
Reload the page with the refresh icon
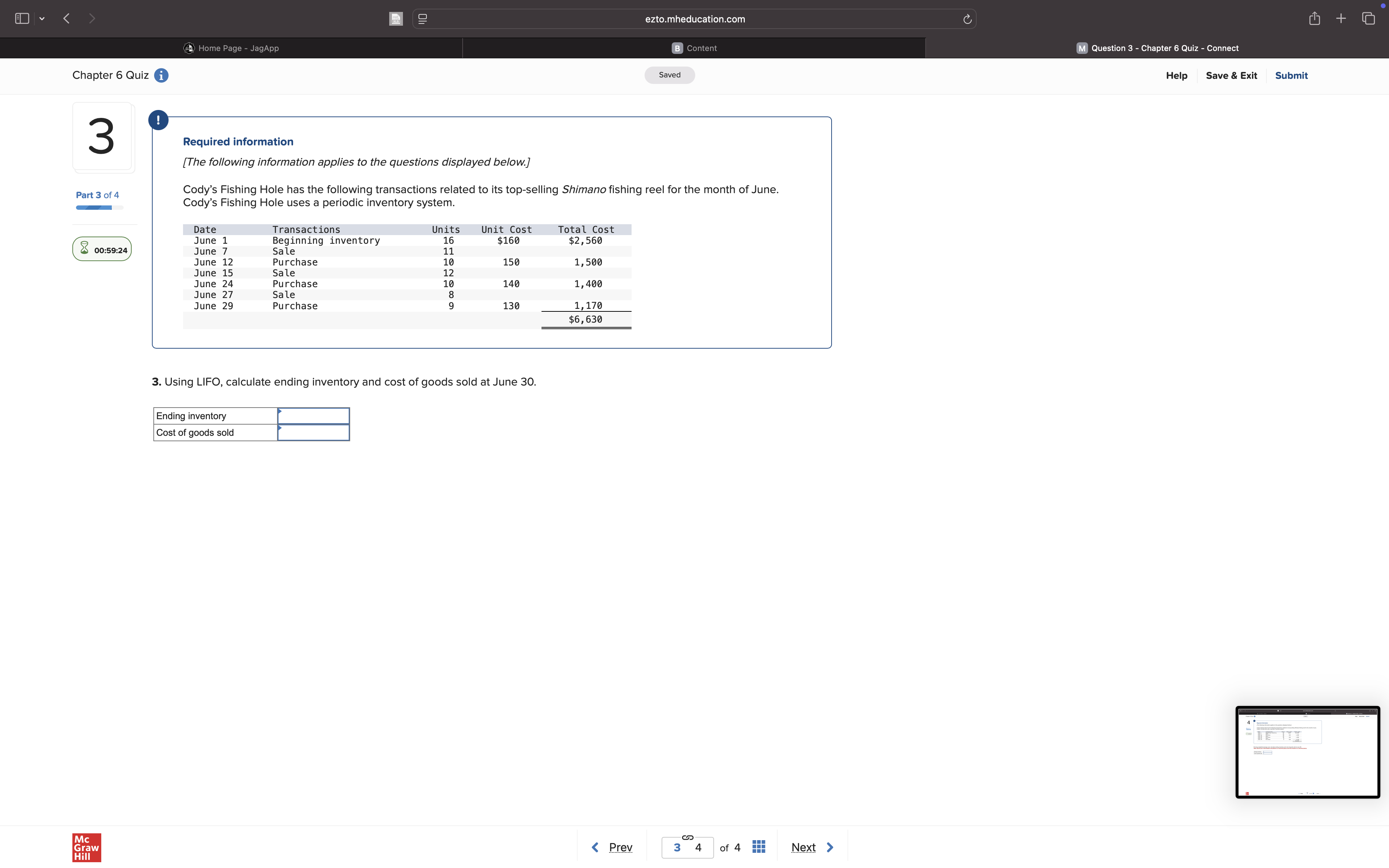tap(967, 19)
